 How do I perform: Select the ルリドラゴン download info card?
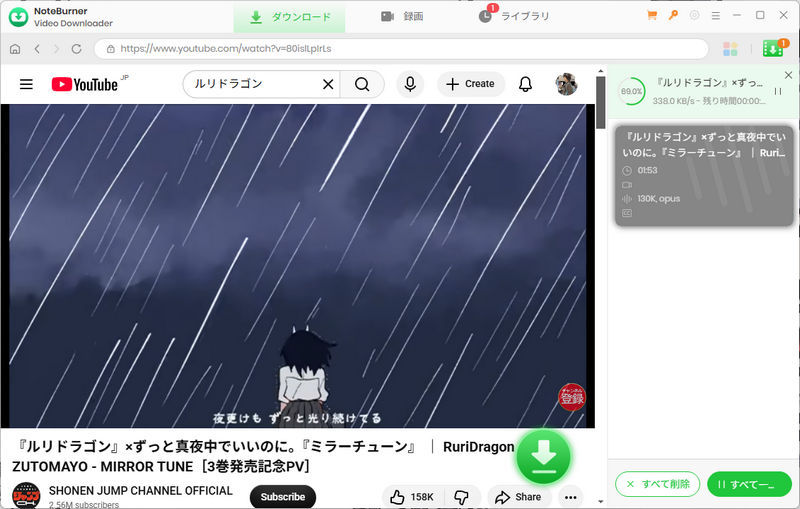pos(704,175)
